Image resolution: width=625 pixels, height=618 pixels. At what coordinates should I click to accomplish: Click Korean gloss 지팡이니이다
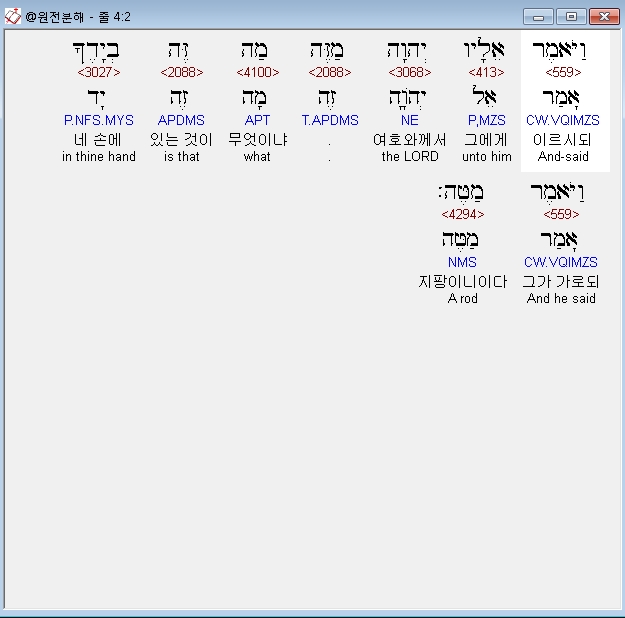coord(463,281)
